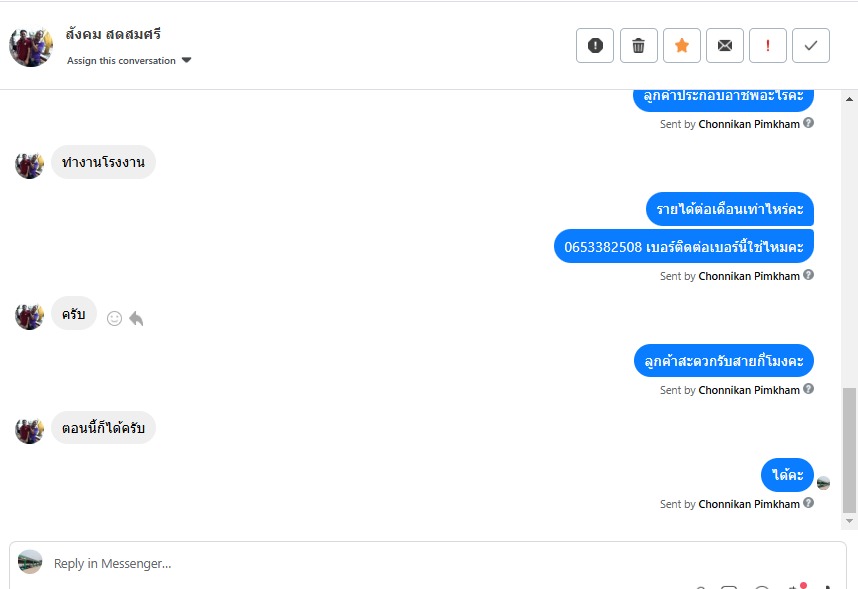The width and height of the screenshot is (858, 589).
Task: Toggle the orange follow-up star
Action: tap(681, 46)
